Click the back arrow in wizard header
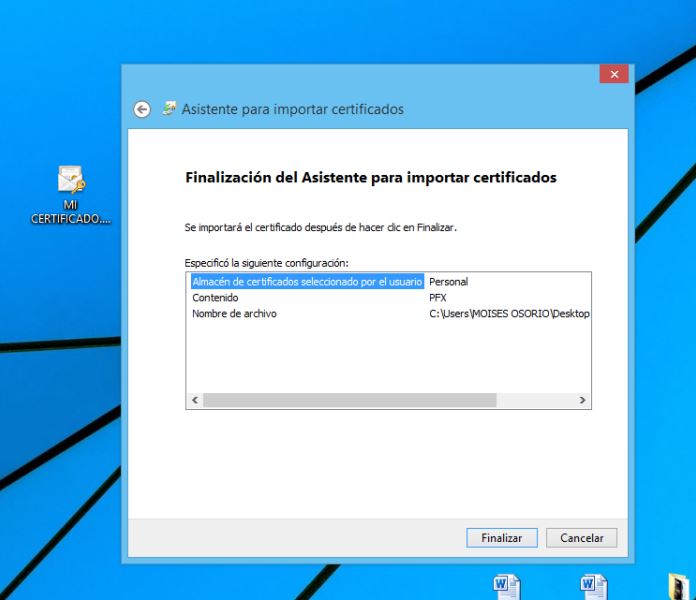Image resolution: width=696 pixels, height=600 pixels. tap(142, 109)
